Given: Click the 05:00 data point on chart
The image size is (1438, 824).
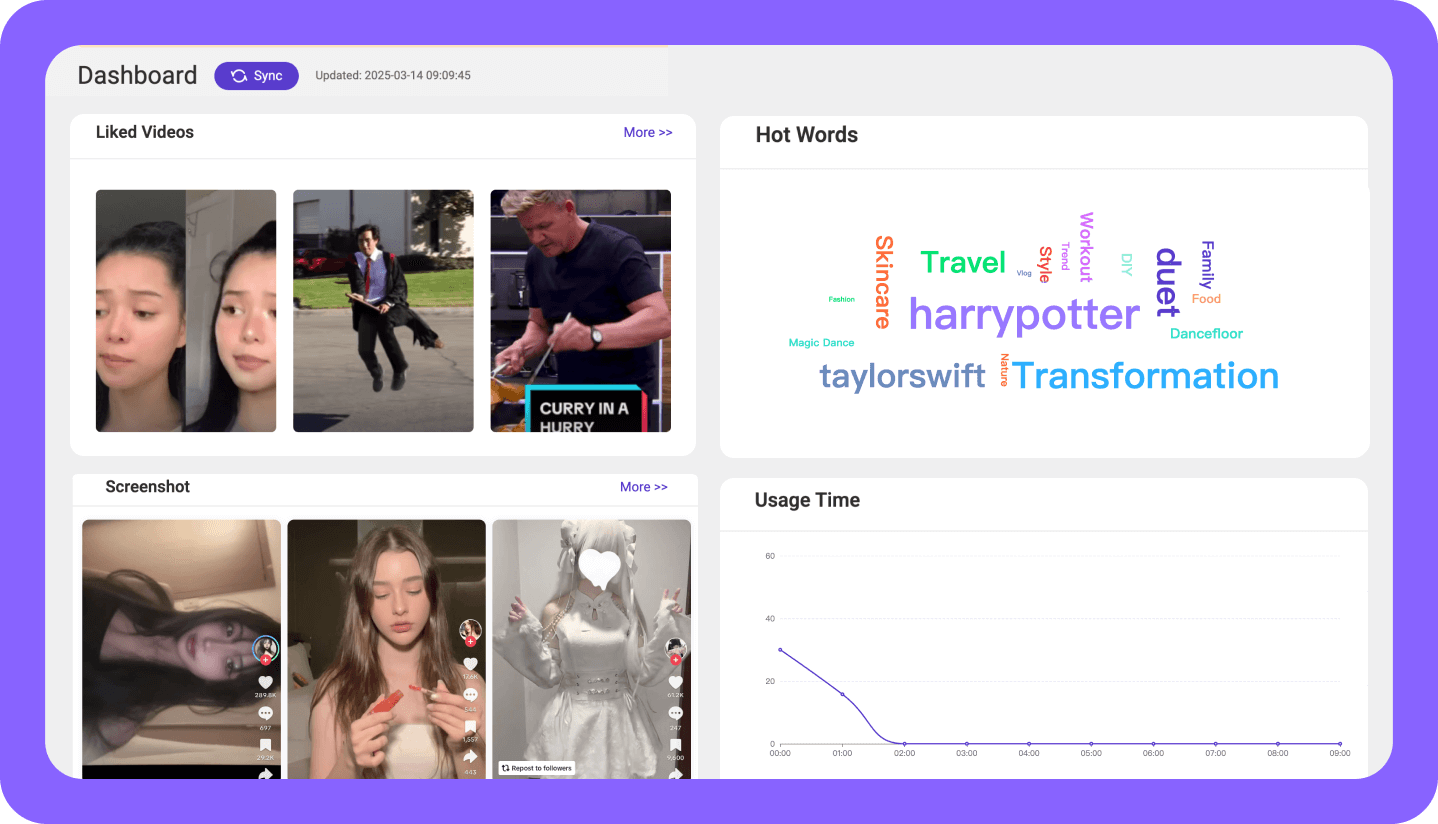Looking at the screenshot, I should (x=1091, y=744).
